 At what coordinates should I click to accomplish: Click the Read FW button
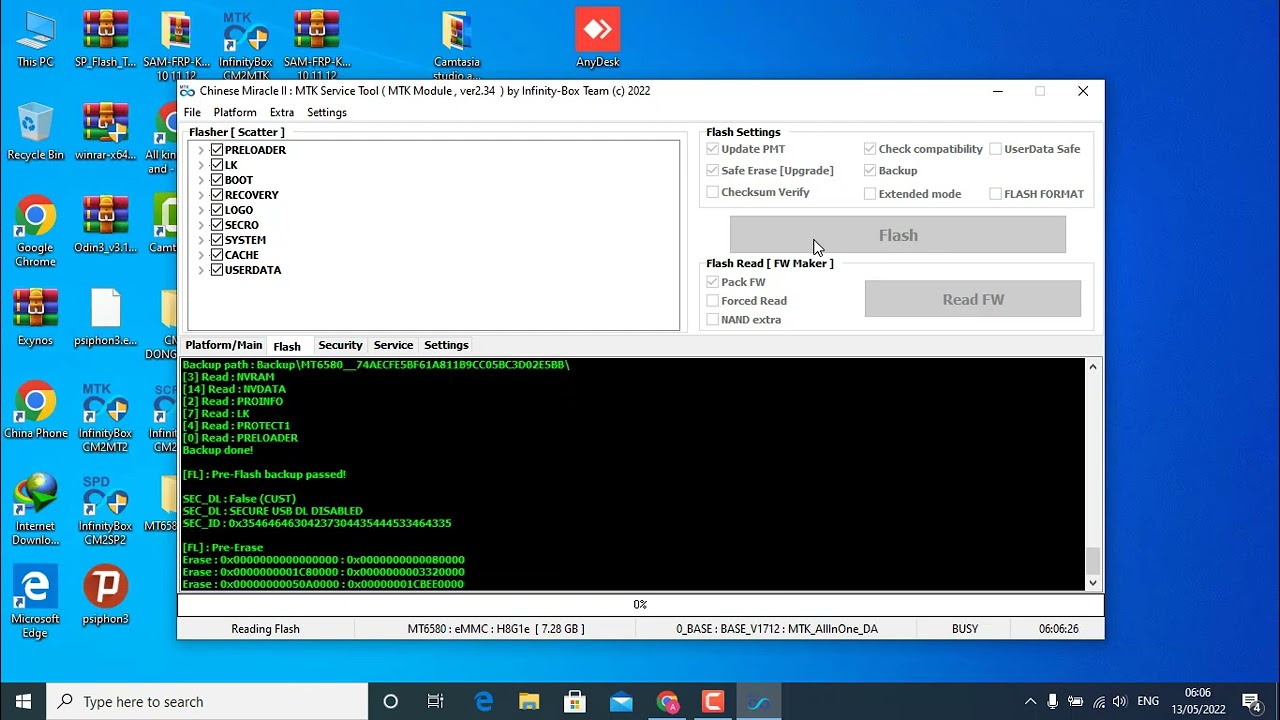(973, 299)
